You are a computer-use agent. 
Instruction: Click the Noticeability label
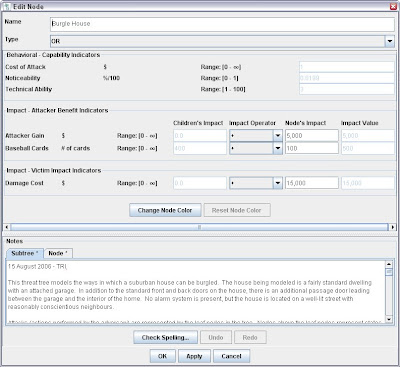[23, 78]
